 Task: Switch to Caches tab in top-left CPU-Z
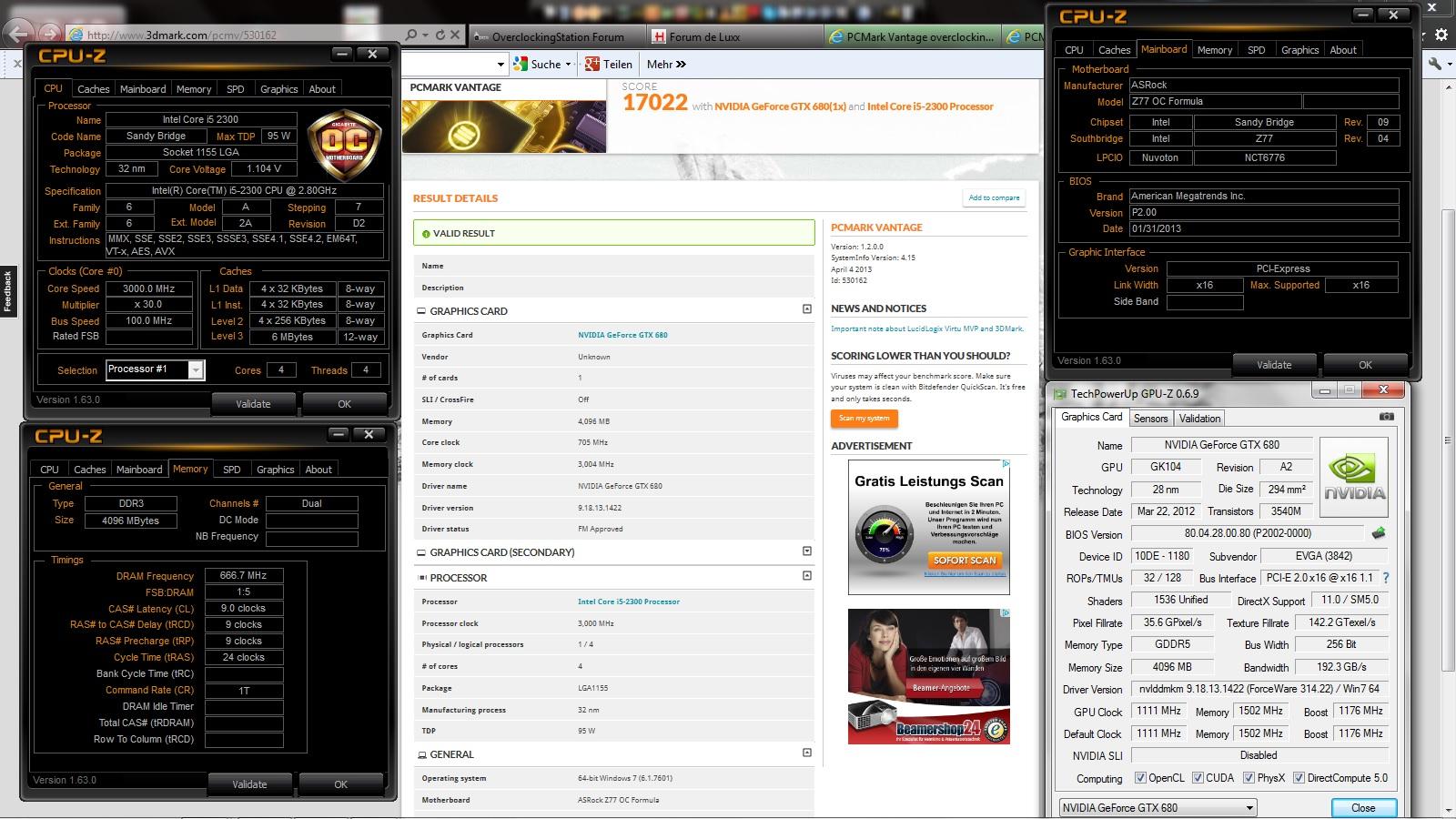[x=93, y=89]
